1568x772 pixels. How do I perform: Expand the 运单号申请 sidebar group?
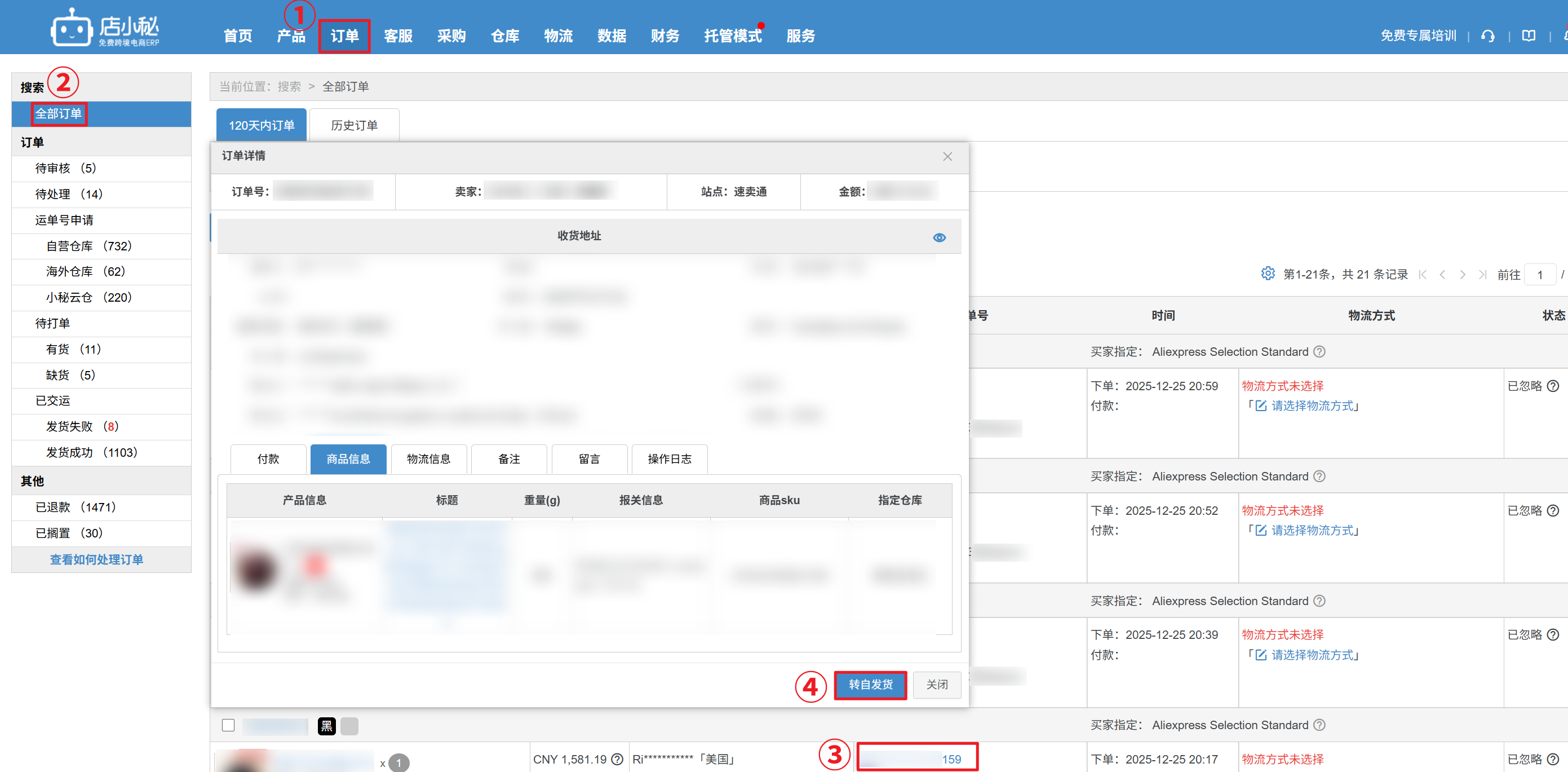(64, 220)
